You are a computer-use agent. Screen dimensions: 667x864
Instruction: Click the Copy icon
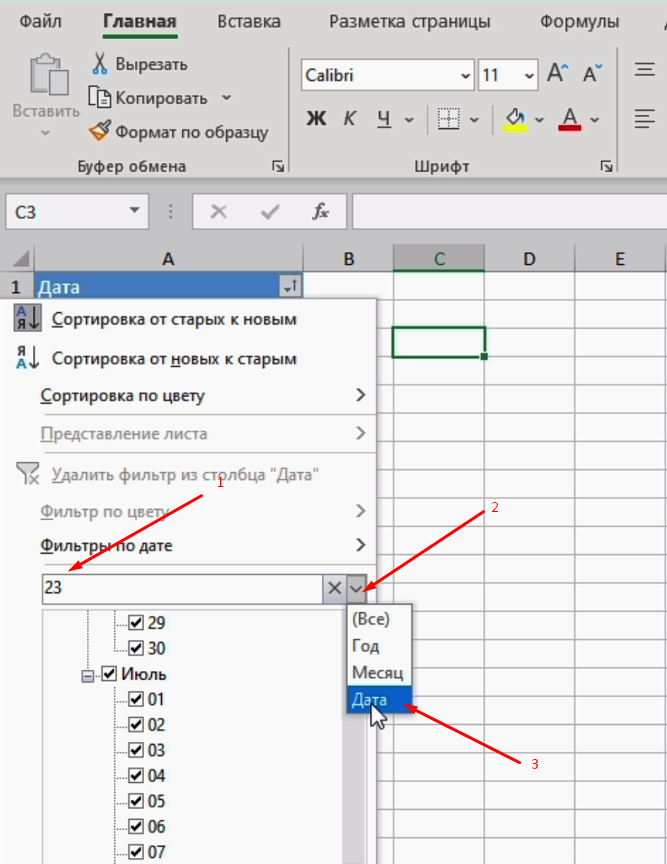(x=100, y=98)
